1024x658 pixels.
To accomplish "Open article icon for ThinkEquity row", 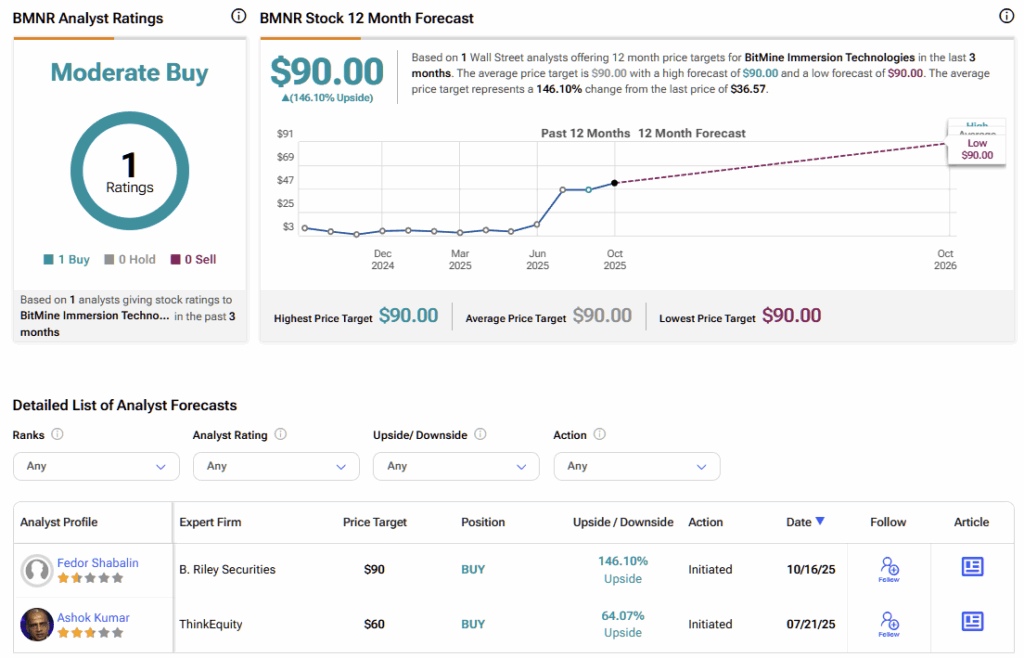I will click(x=971, y=622).
